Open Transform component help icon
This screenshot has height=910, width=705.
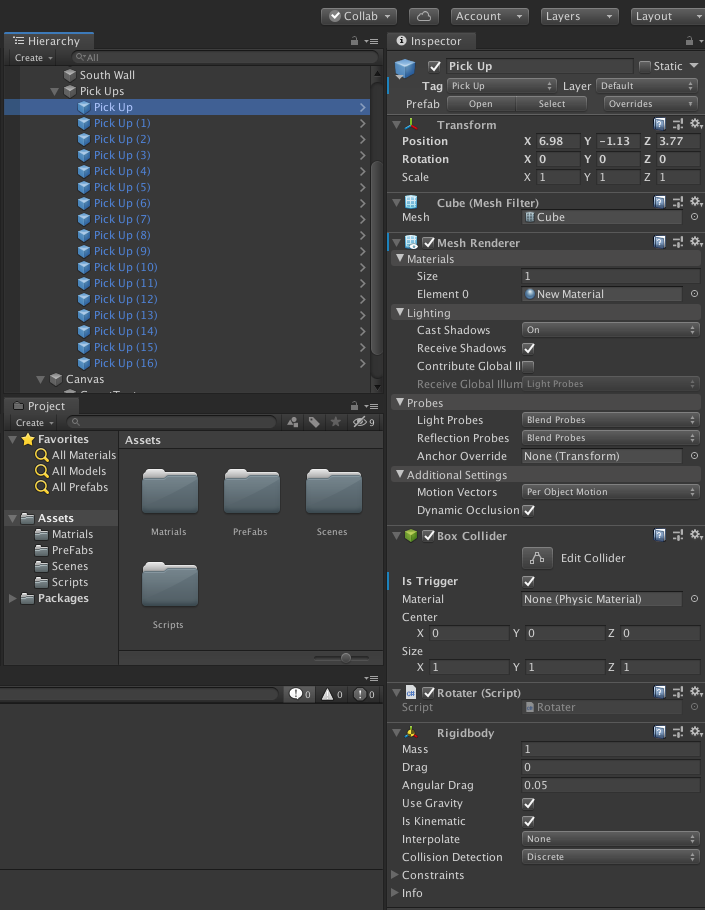[x=660, y=124]
